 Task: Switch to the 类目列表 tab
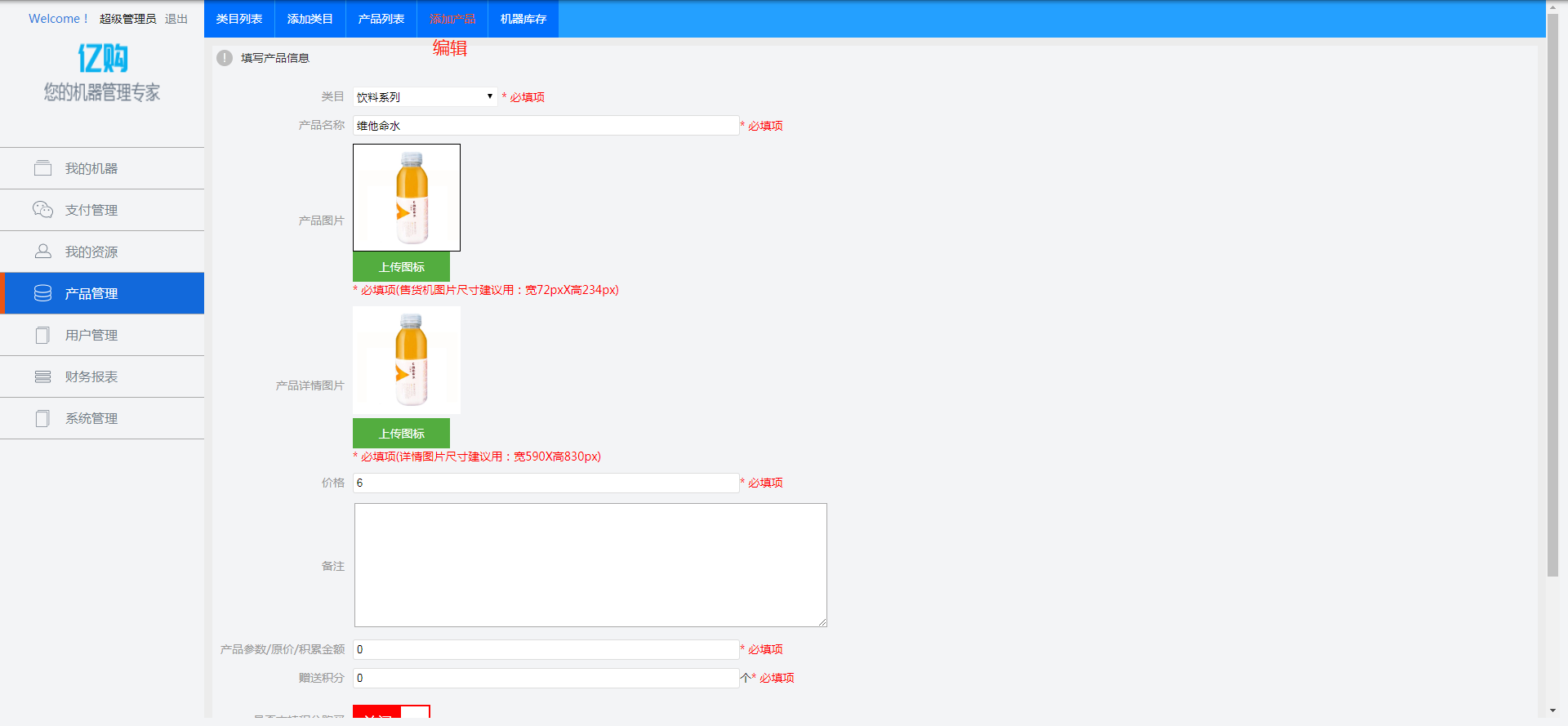pyautogui.click(x=239, y=19)
